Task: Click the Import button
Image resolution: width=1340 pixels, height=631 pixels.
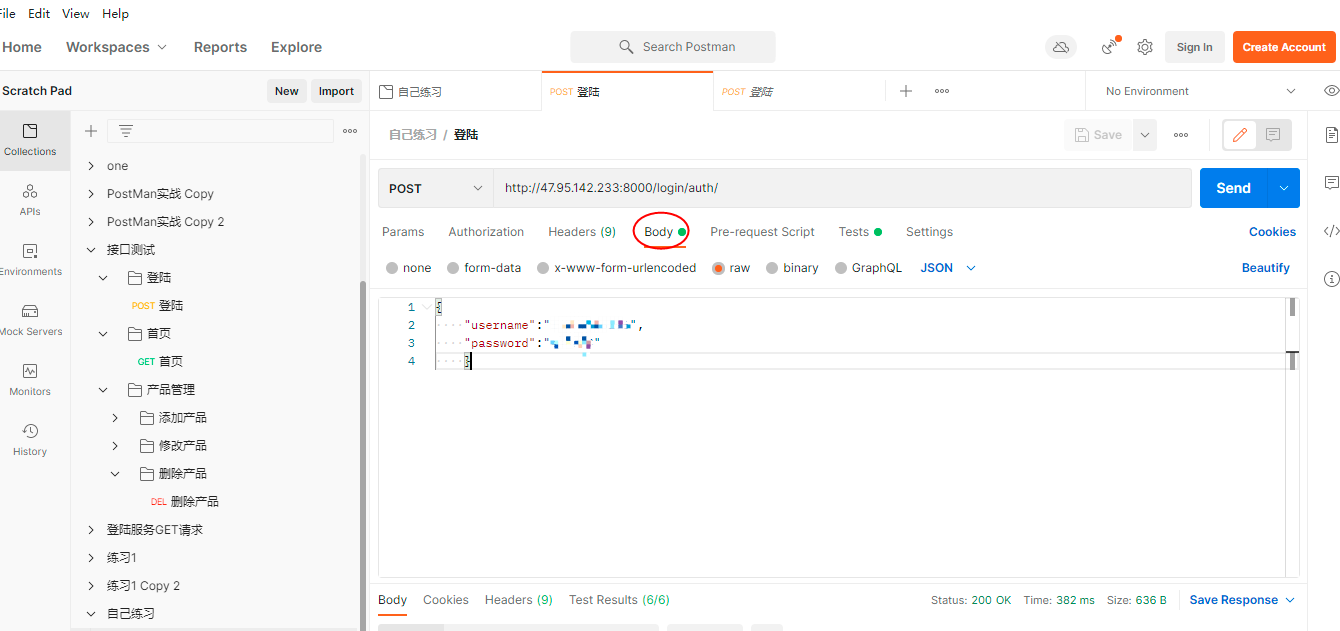Action: (x=336, y=91)
